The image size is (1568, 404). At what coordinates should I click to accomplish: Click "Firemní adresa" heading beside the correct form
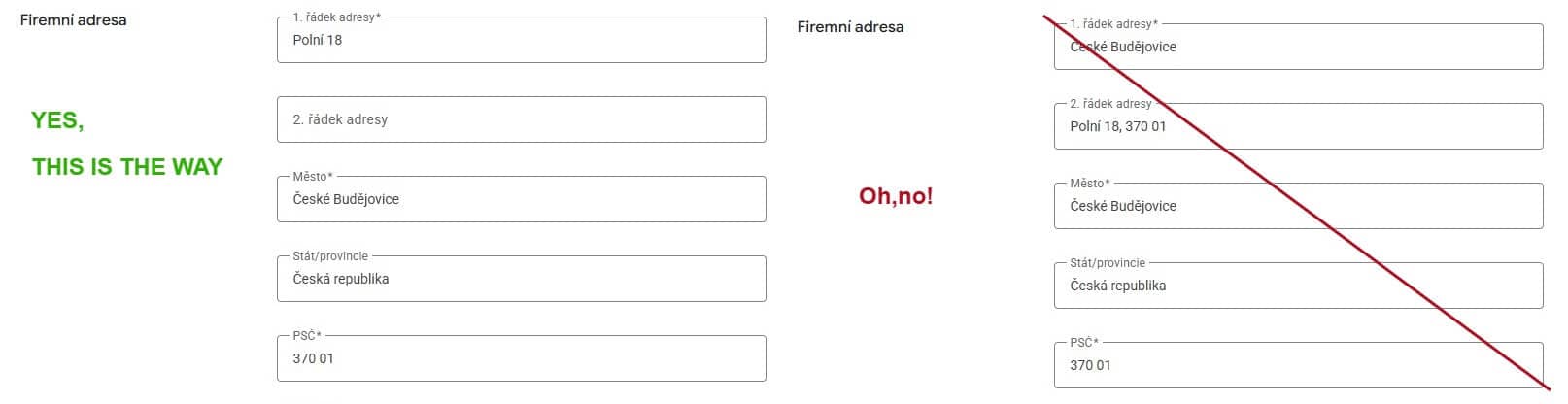pyautogui.click(x=73, y=20)
